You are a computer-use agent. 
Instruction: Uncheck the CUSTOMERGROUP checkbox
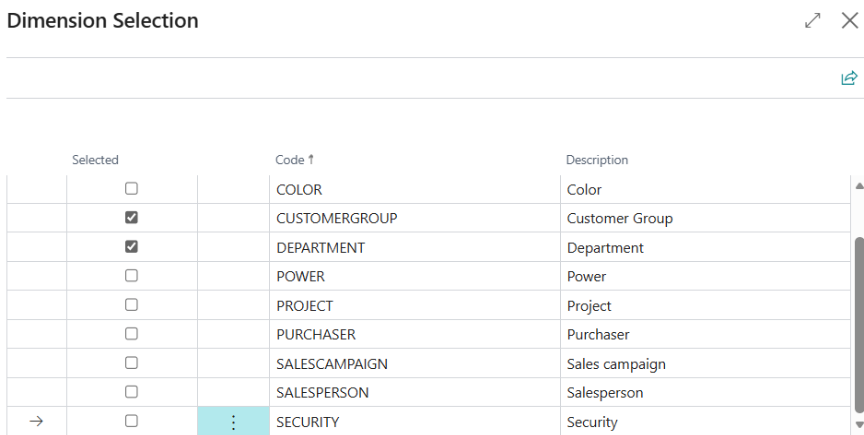click(x=131, y=218)
